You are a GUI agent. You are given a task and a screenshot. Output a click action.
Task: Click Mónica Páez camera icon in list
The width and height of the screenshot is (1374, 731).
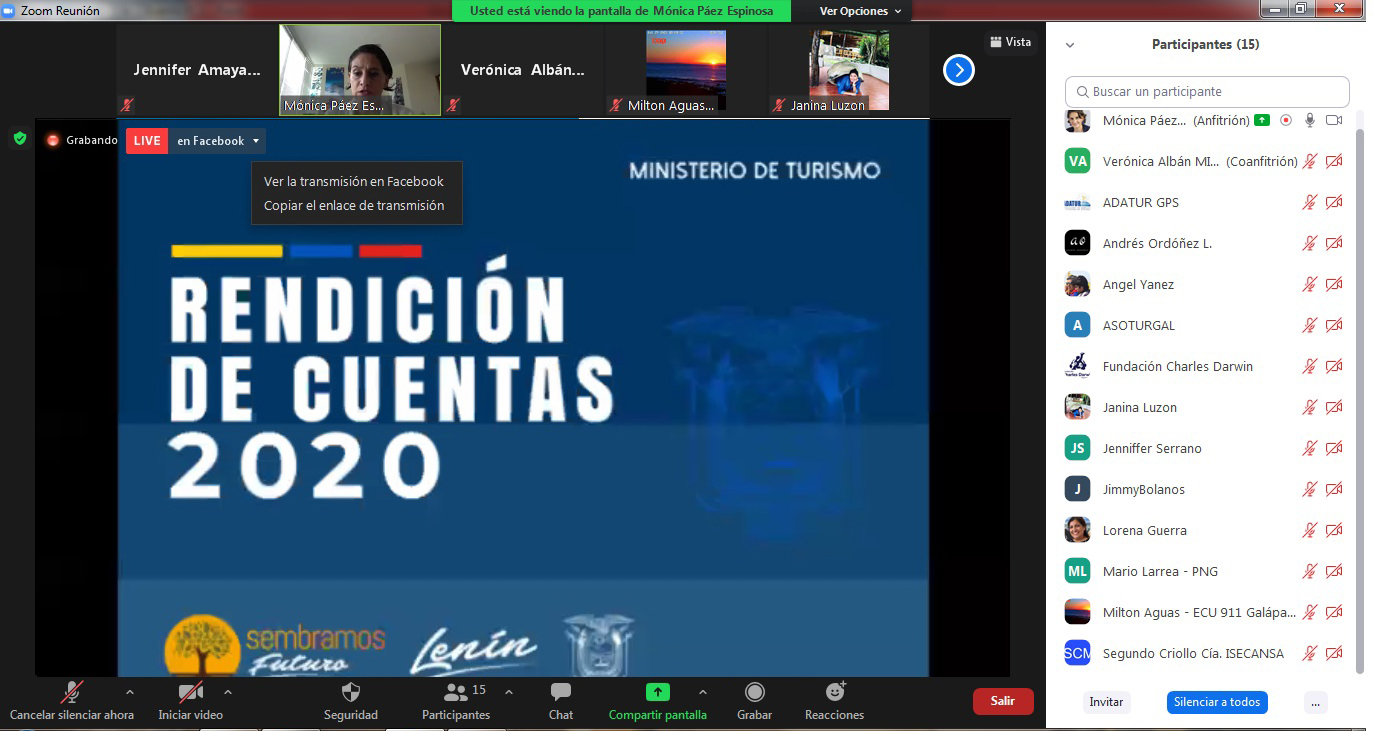pos(1334,120)
